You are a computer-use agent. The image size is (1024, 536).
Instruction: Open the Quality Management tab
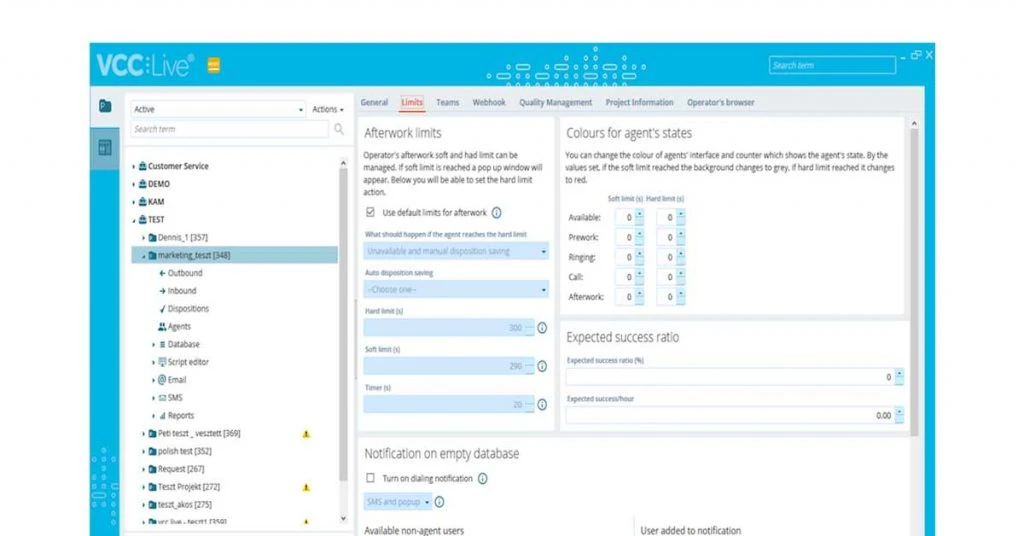[x=556, y=102]
